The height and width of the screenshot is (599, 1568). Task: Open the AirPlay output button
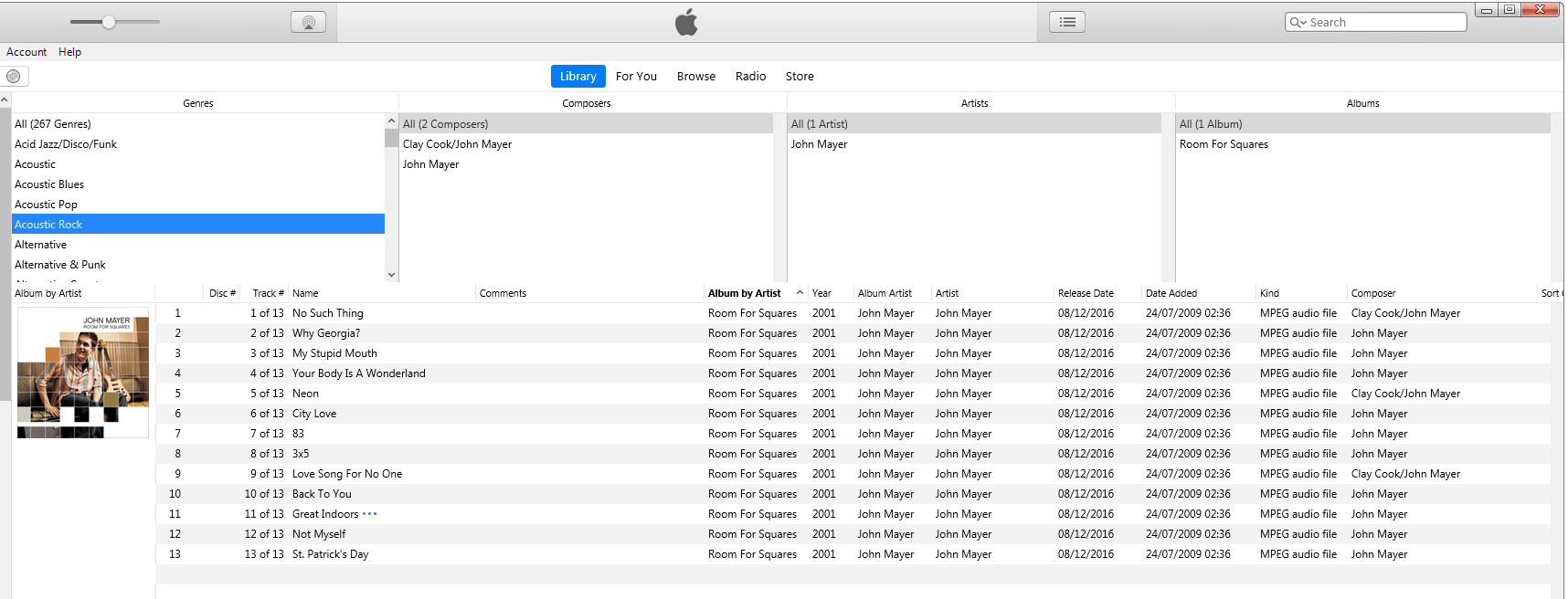point(308,22)
